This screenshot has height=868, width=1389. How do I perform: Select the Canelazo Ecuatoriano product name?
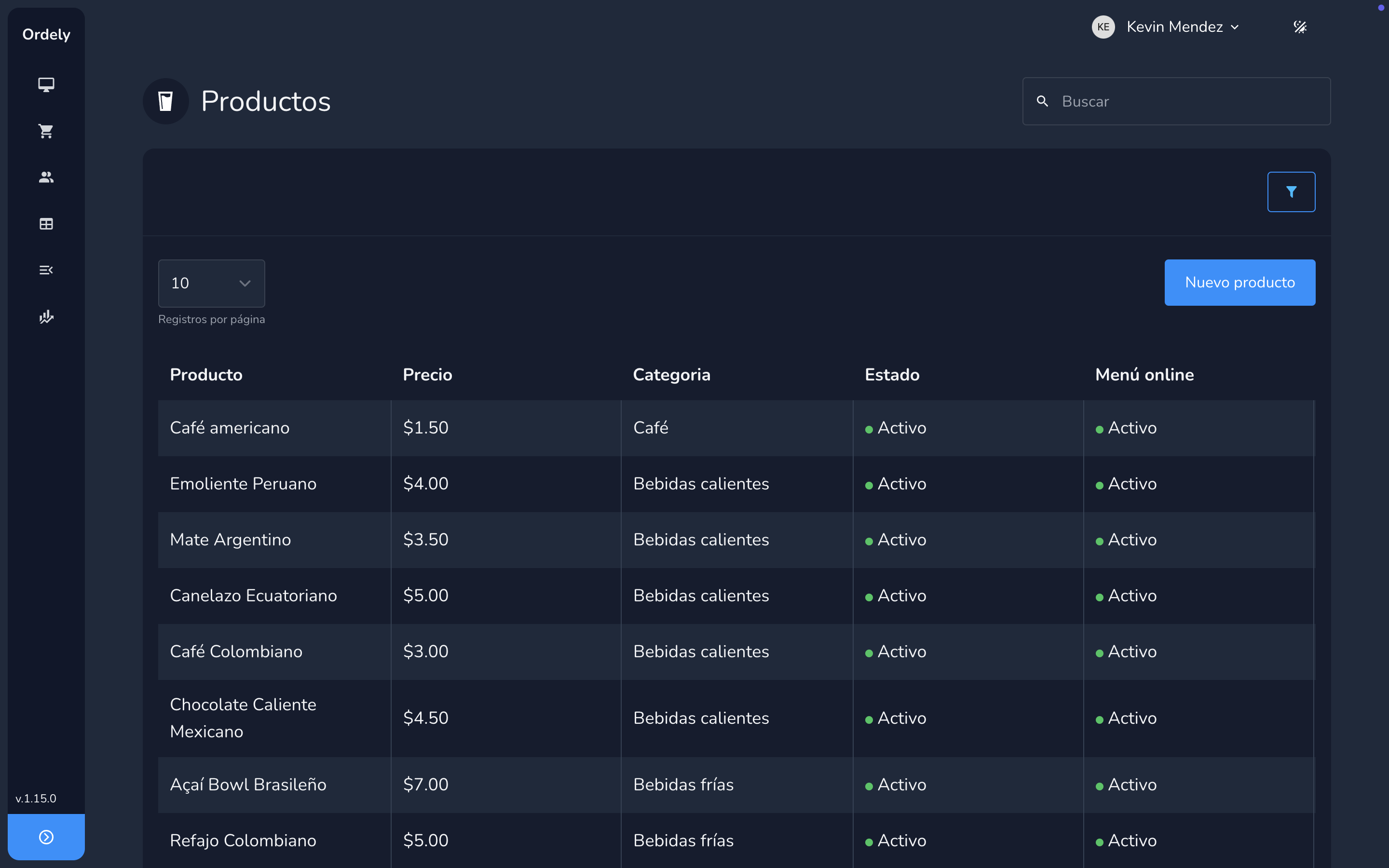253,596
